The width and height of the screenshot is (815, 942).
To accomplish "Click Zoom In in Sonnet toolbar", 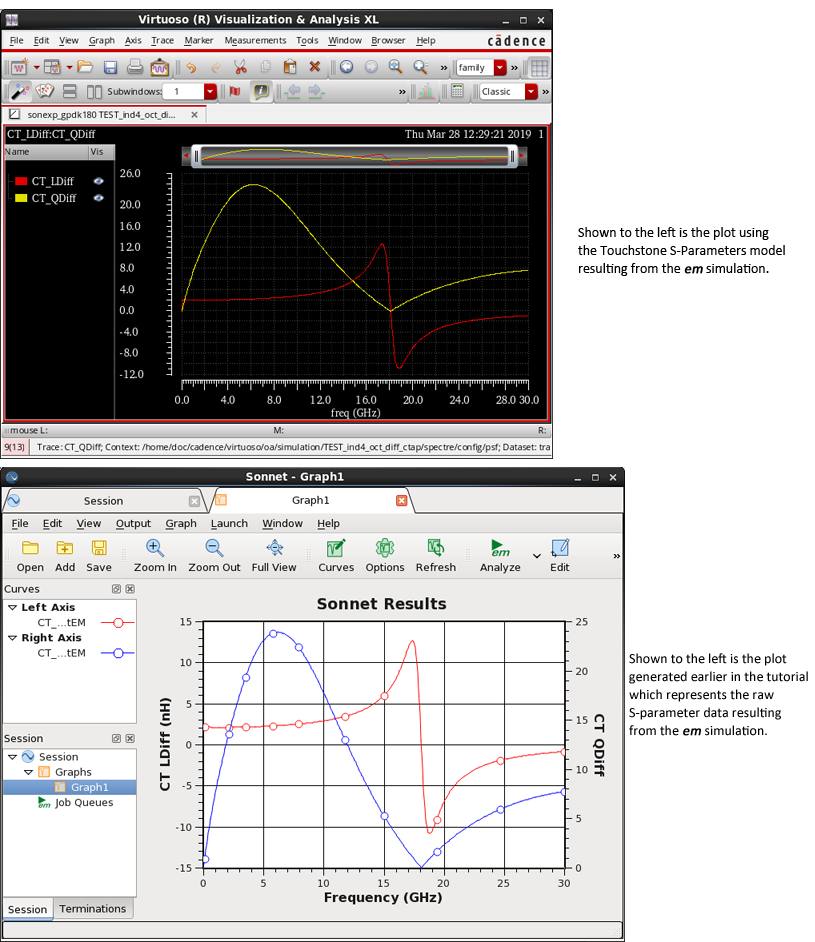I will [155, 556].
